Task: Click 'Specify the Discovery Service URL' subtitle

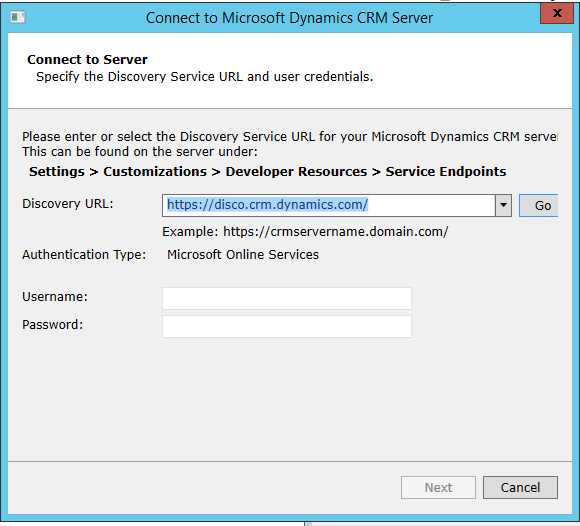Action: 205,77
